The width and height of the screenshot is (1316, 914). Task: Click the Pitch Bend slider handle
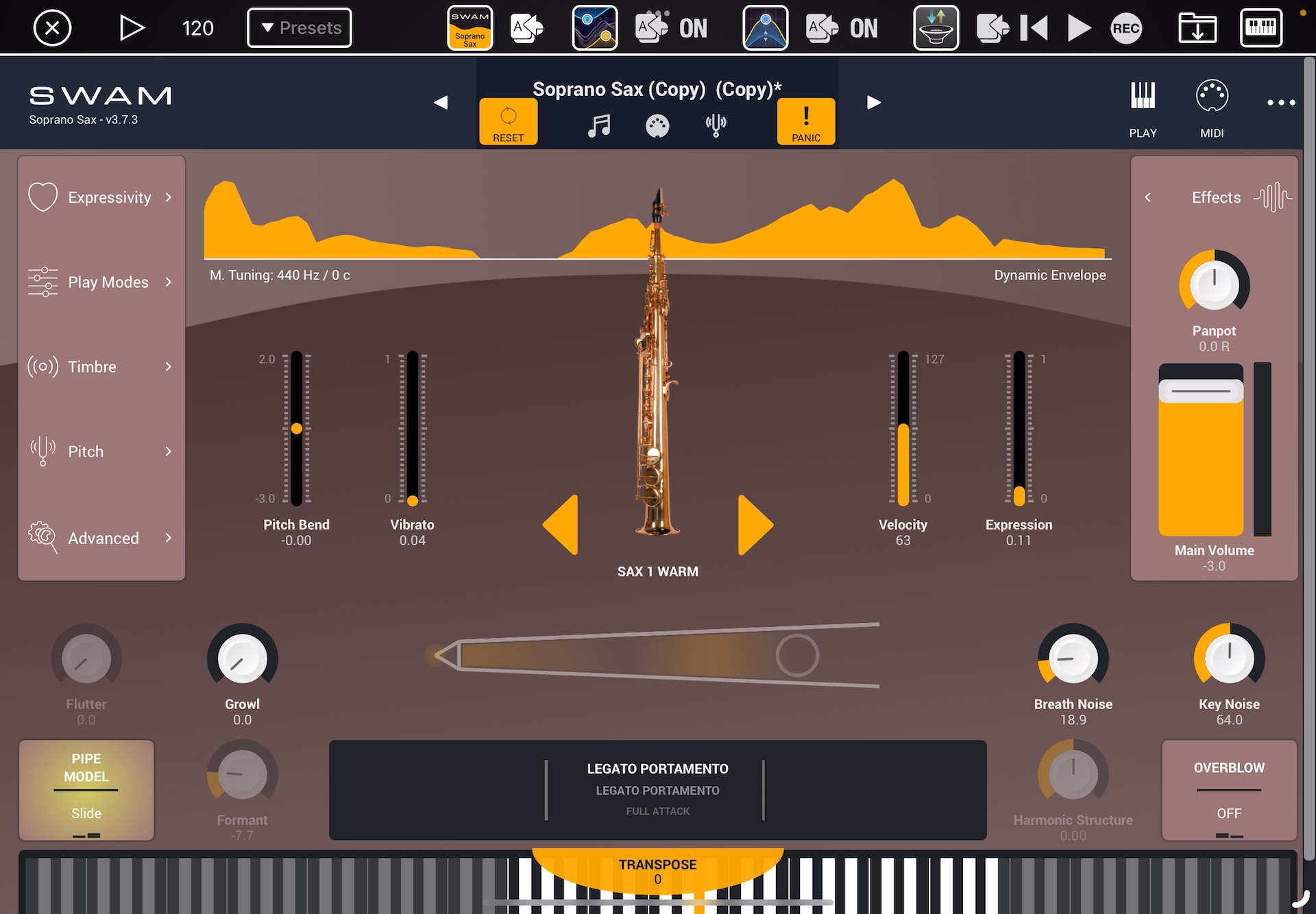(x=296, y=429)
